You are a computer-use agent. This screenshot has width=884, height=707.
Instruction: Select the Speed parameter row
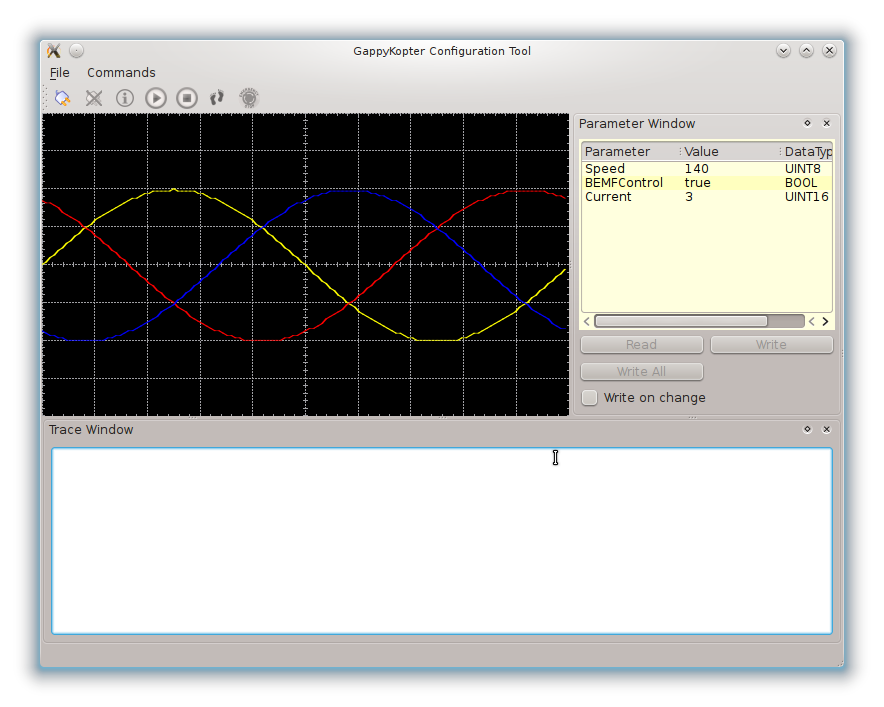pos(707,169)
